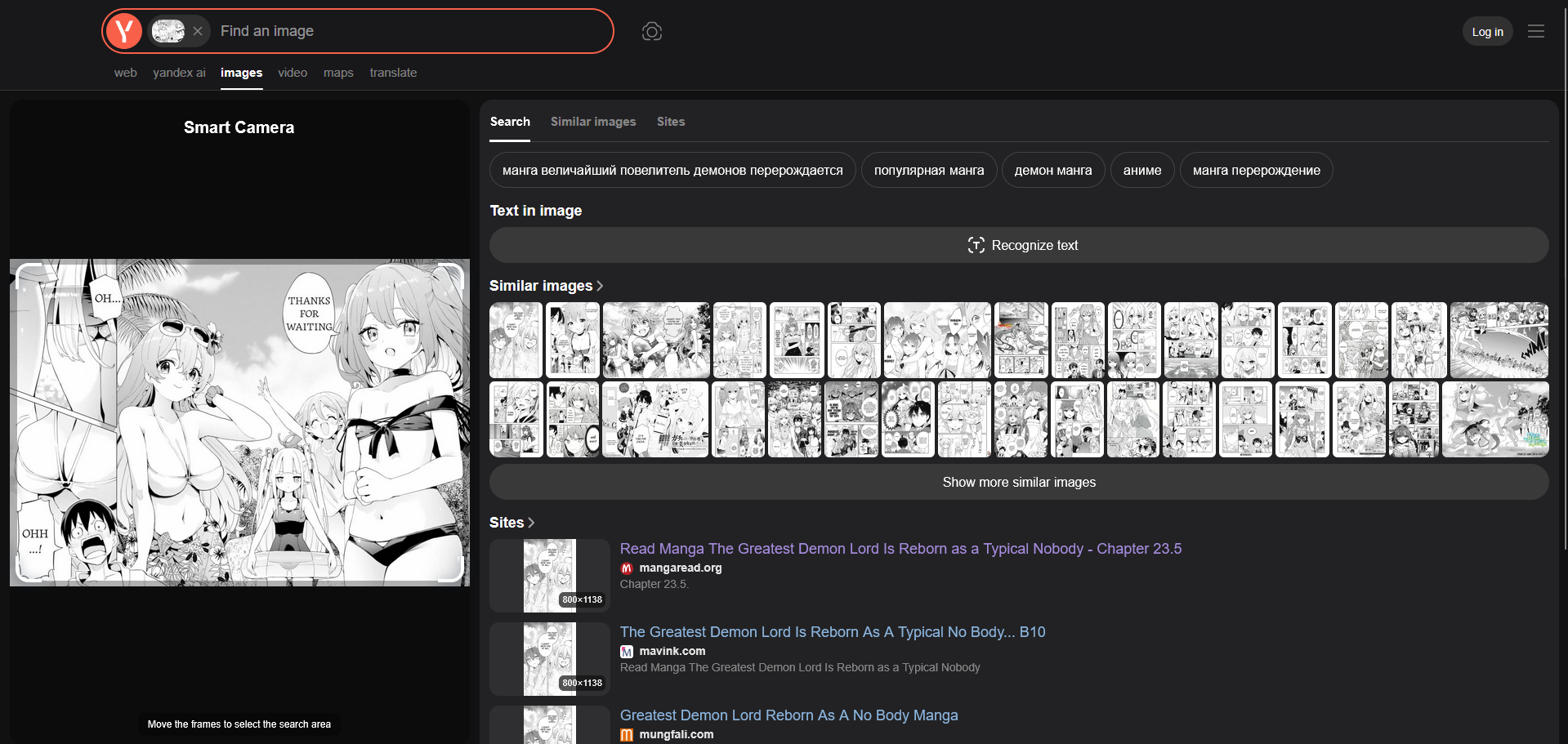Open the last similar image in bottom row
The image size is (1568, 744).
[x=1495, y=419]
